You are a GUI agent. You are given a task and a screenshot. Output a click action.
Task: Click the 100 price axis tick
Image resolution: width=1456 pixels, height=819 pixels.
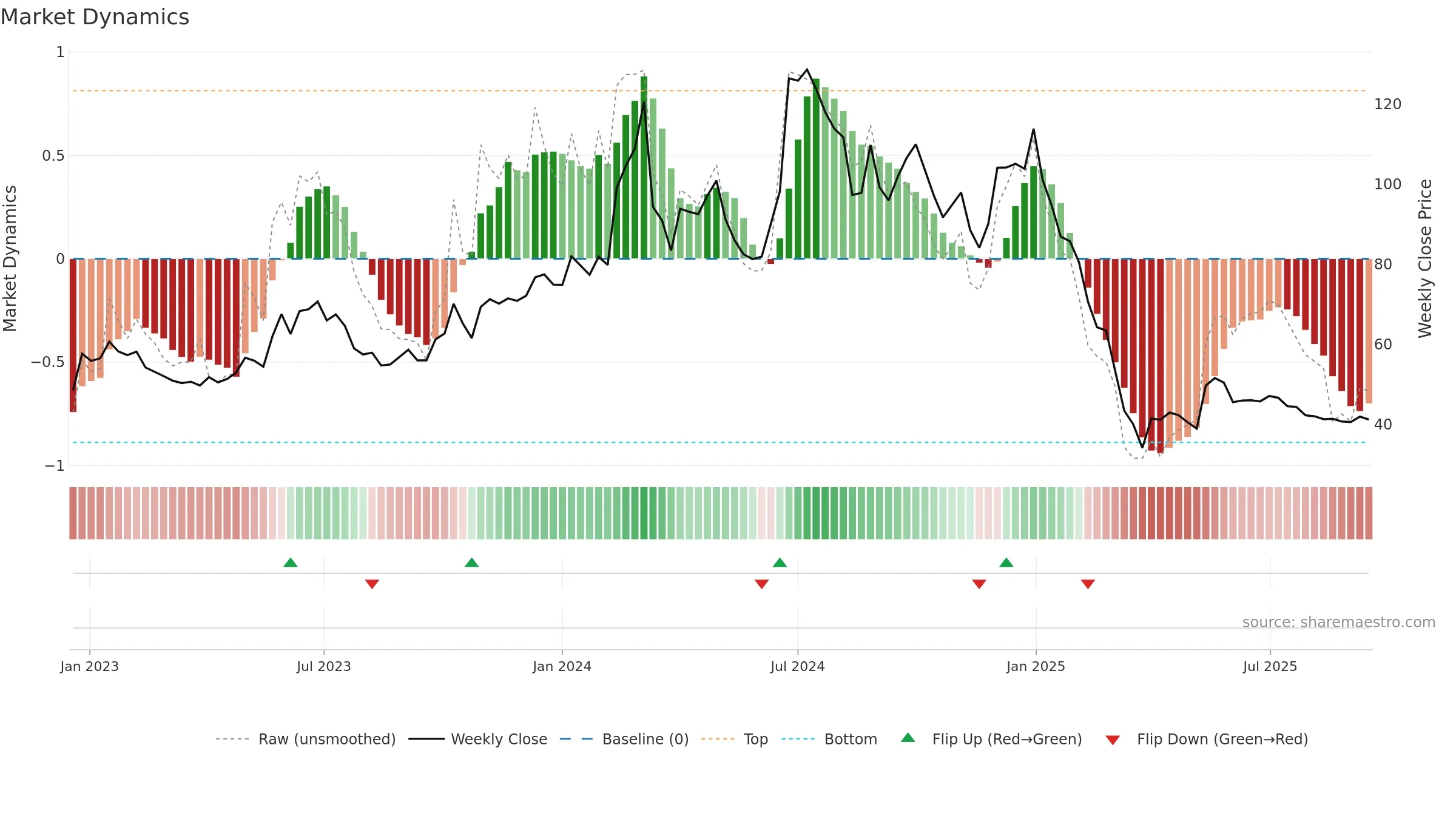1388,184
